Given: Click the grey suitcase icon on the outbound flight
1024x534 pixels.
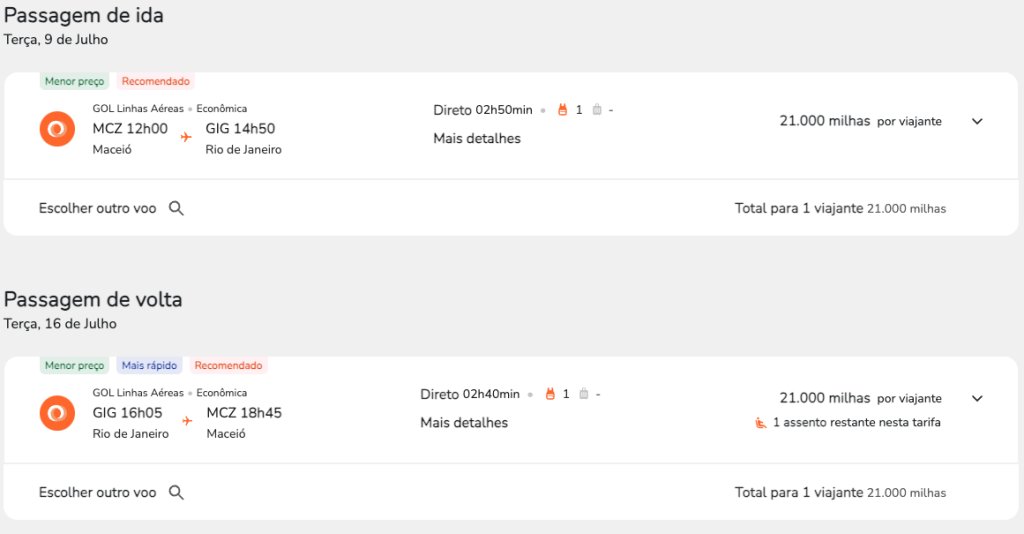Looking at the screenshot, I should [x=597, y=110].
